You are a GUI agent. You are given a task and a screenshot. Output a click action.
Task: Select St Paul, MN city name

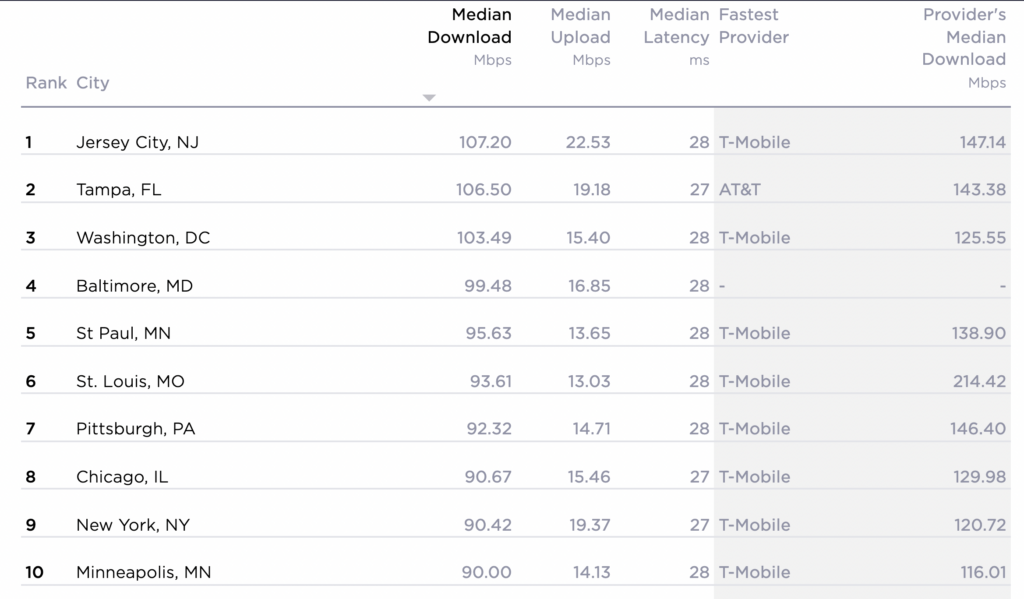123,333
